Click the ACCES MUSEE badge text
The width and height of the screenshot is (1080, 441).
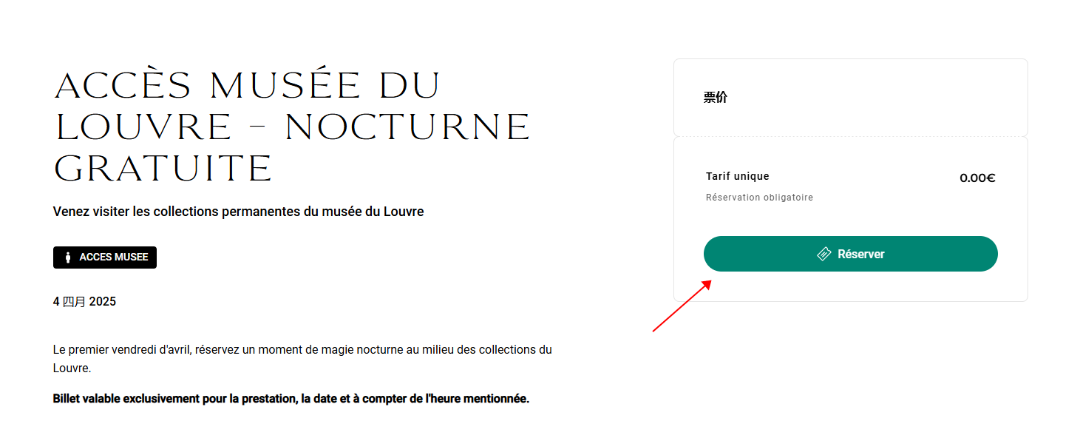click(114, 258)
